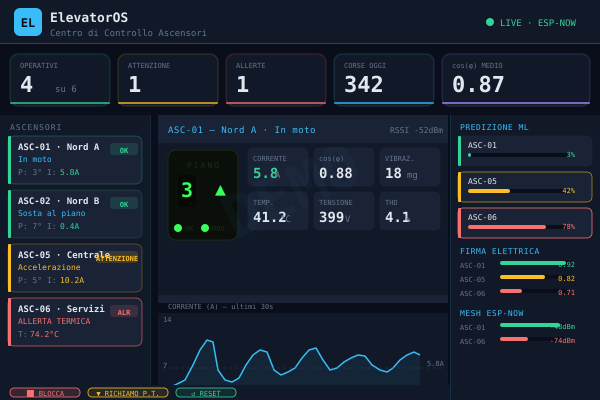Click the RICHIAMO P.T. button
600x400 pixels.
pyautogui.click(x=128, y=393)
